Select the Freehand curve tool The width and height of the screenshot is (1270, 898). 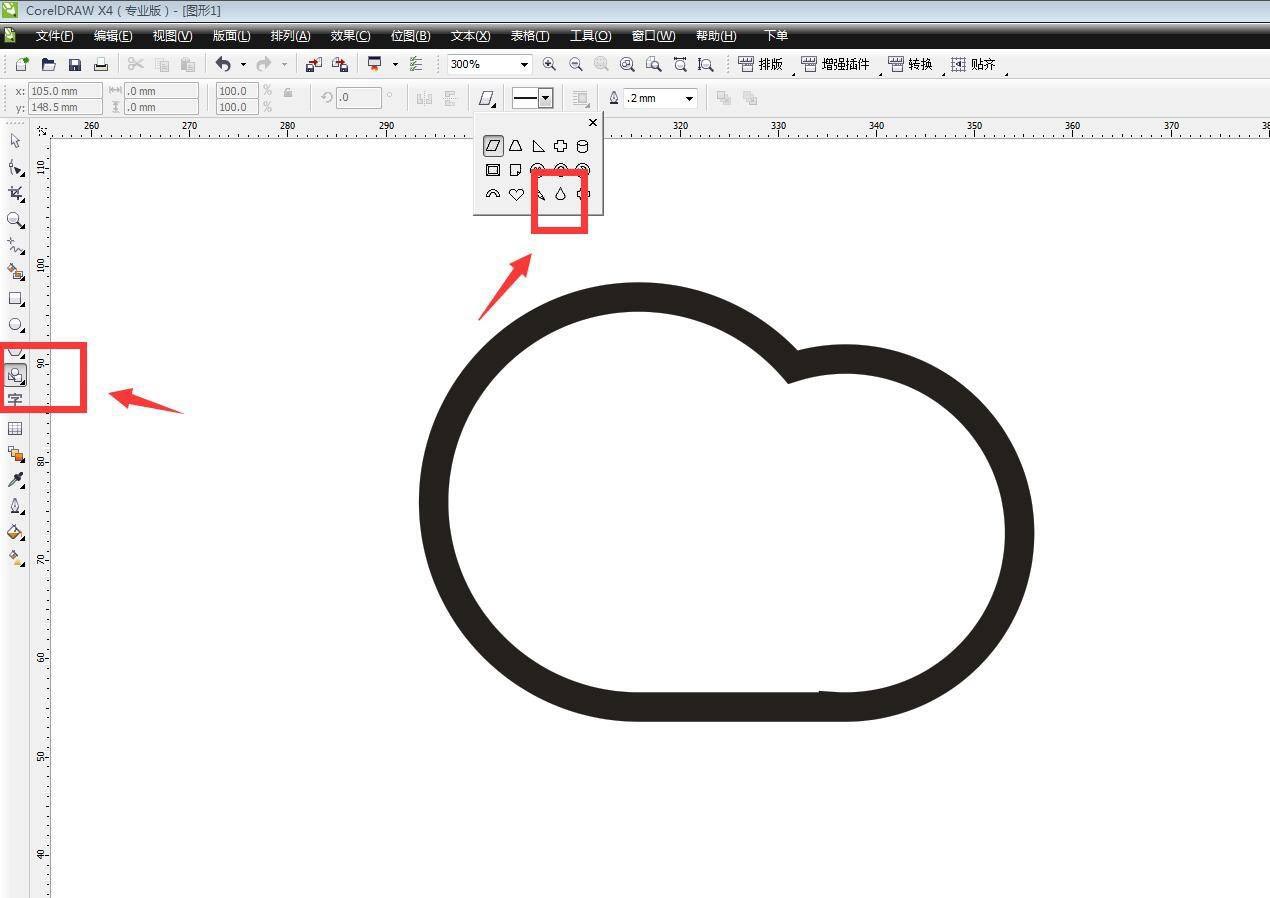(15, 245)
